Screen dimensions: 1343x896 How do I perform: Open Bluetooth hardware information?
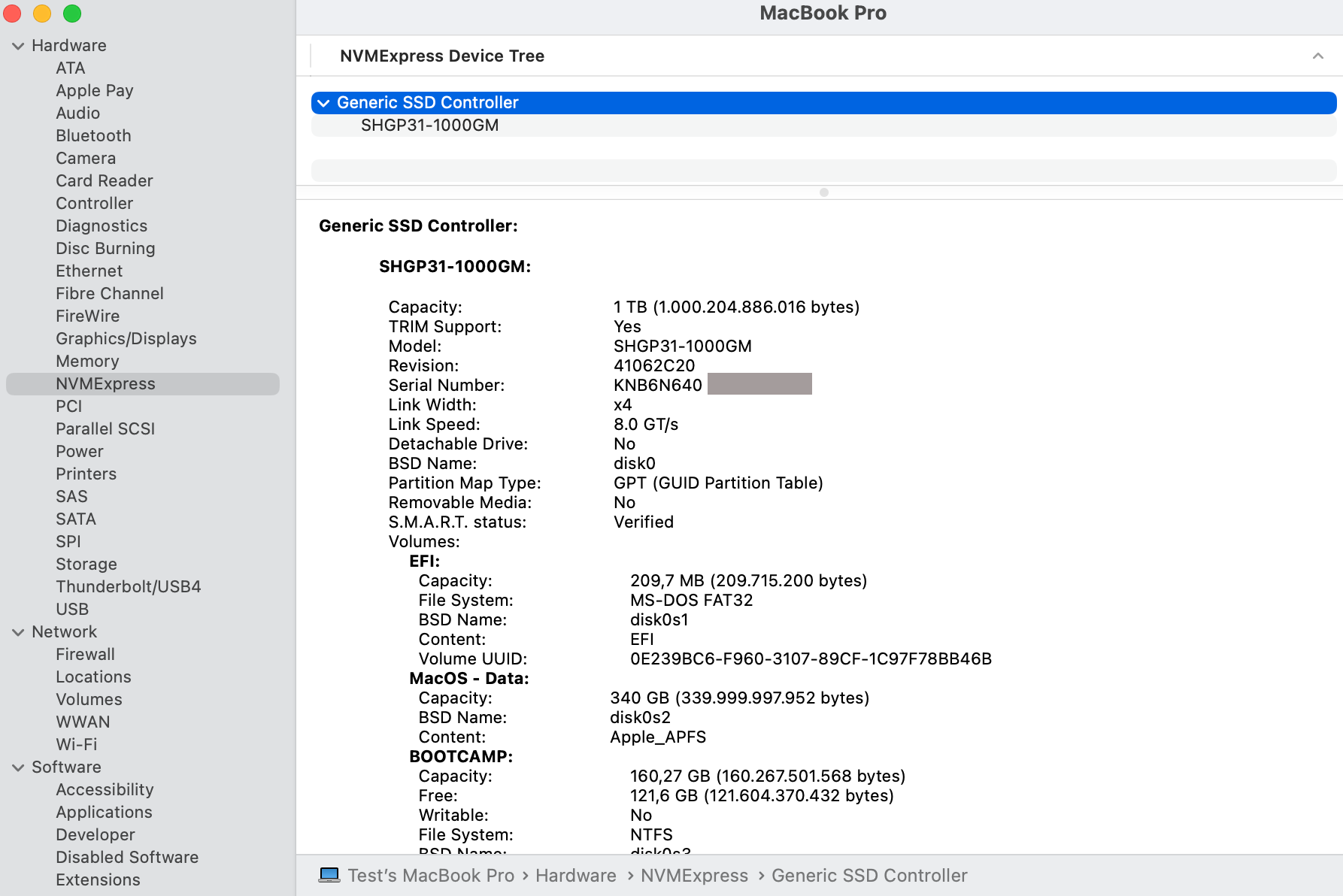[93, 136]
